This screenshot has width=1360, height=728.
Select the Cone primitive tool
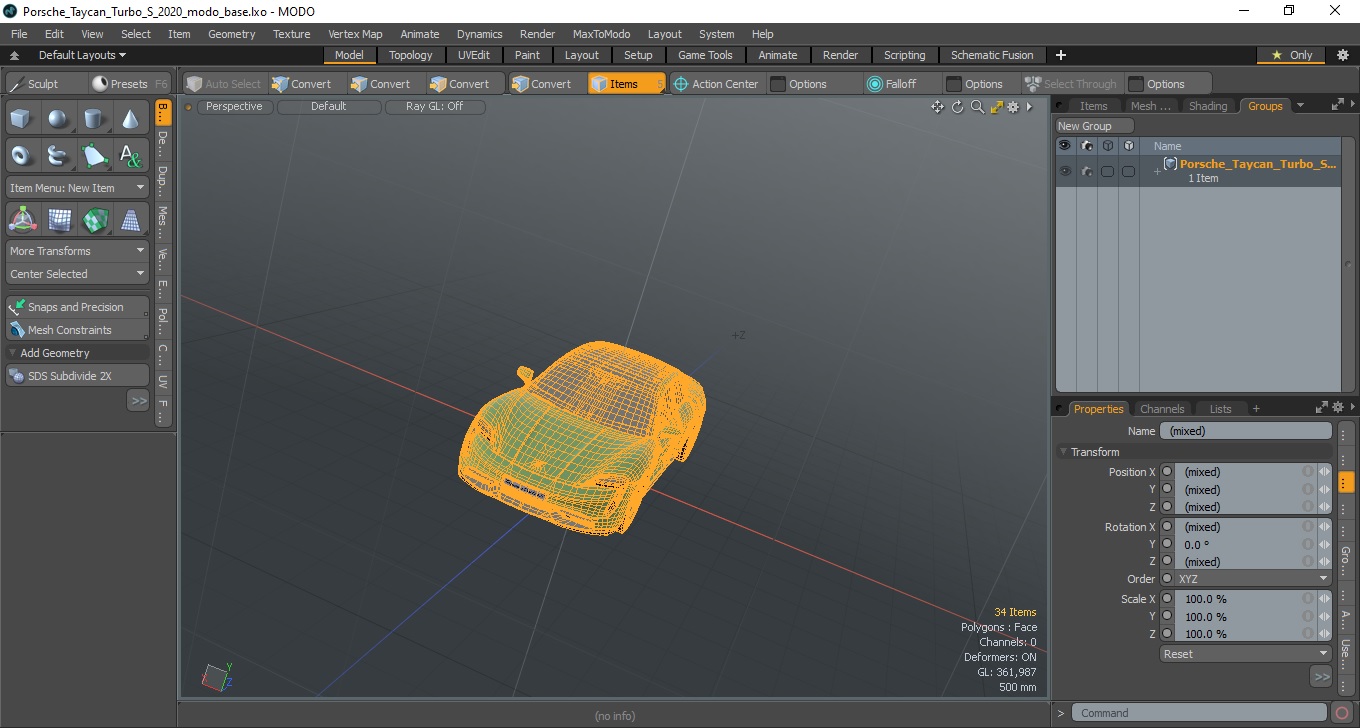(x=131, y=120)
